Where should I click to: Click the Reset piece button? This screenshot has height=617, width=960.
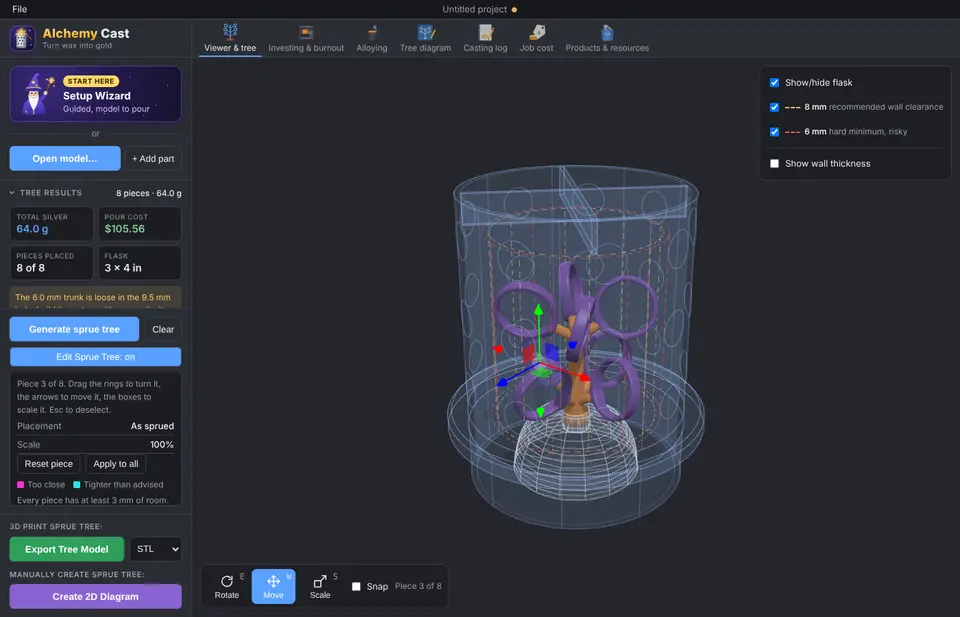tap(48, 464)
